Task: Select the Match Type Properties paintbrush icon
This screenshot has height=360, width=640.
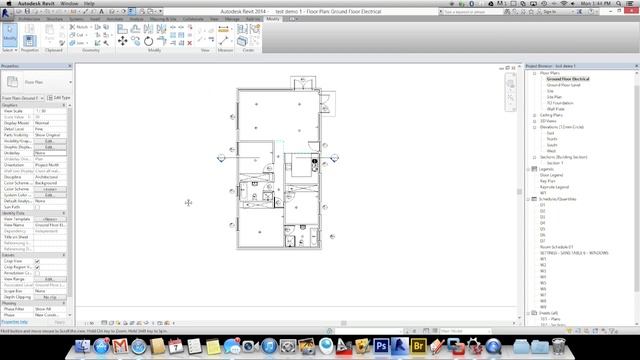Action: pyautogui.click(x=62, y=43)
